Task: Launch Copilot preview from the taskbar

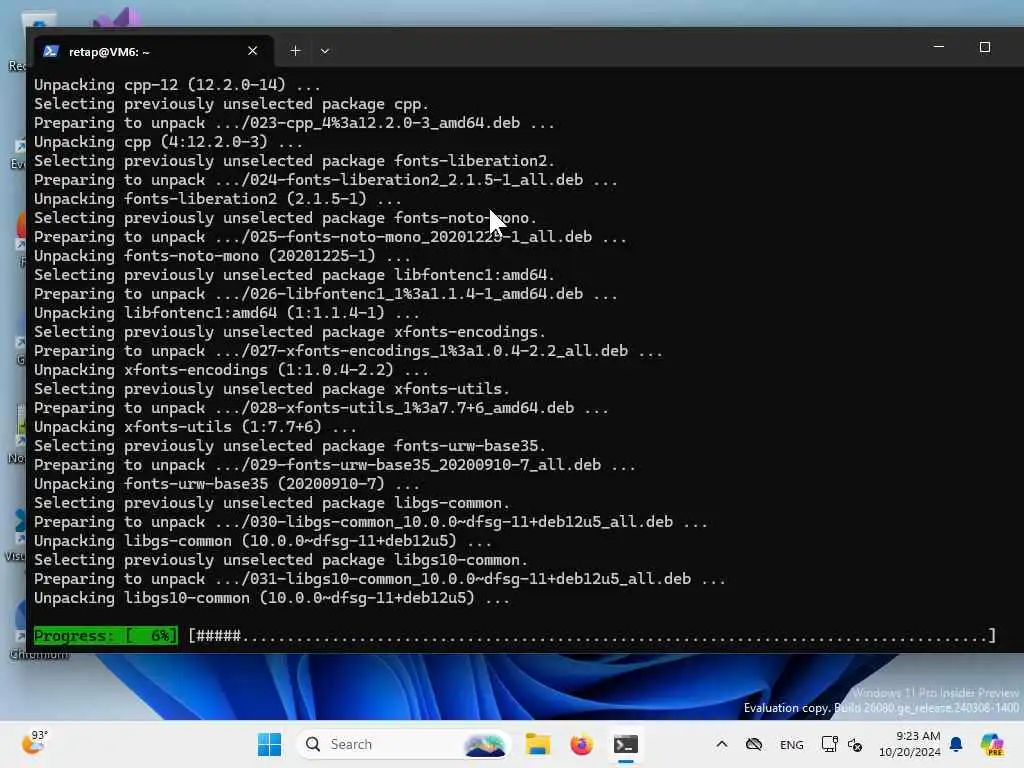Action: (992, 744)
